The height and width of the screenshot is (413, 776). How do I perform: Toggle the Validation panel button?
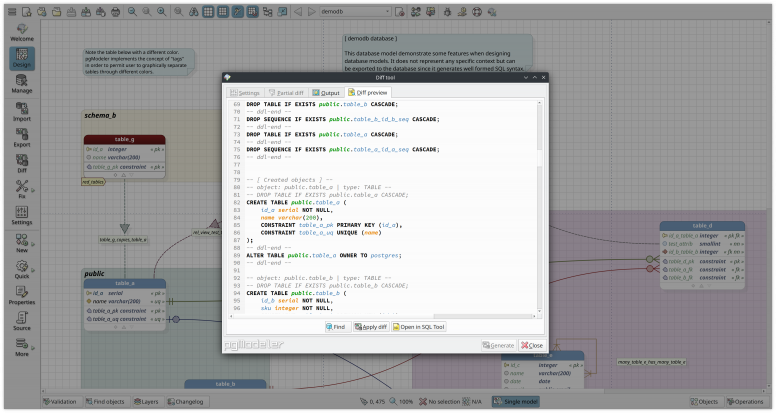coord(60,402)
